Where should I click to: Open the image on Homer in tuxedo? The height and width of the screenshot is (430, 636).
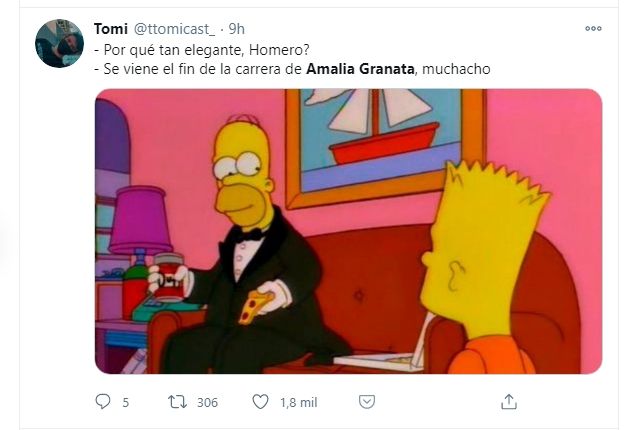click(348, 231)
